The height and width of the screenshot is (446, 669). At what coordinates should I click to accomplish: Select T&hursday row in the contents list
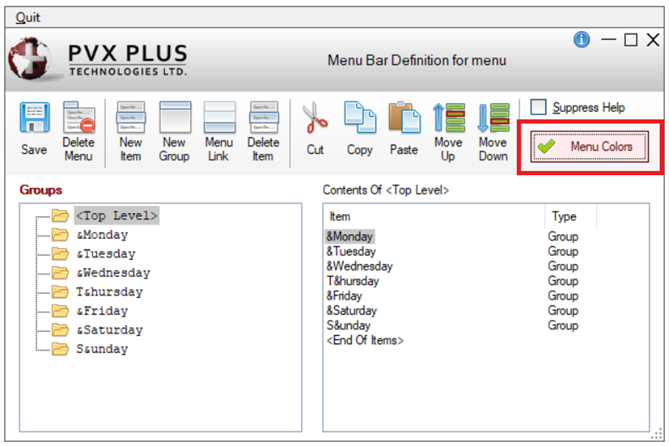(x=354, y=281)
